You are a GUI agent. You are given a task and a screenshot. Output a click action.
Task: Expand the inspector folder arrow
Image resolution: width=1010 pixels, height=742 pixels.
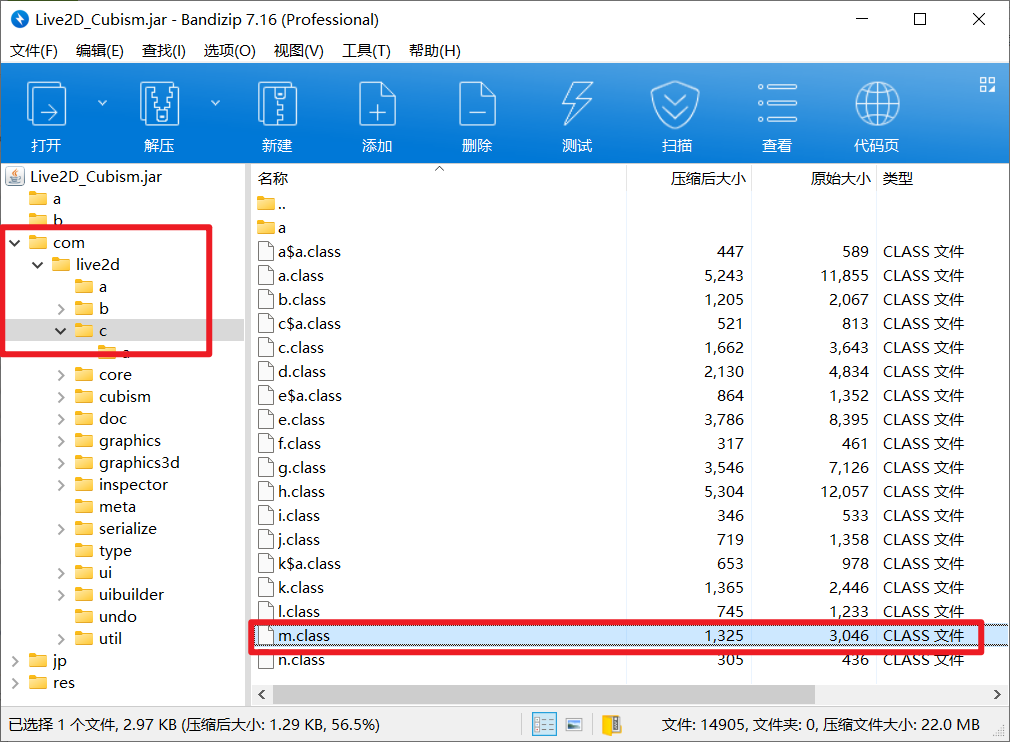[x=61, y=485]
